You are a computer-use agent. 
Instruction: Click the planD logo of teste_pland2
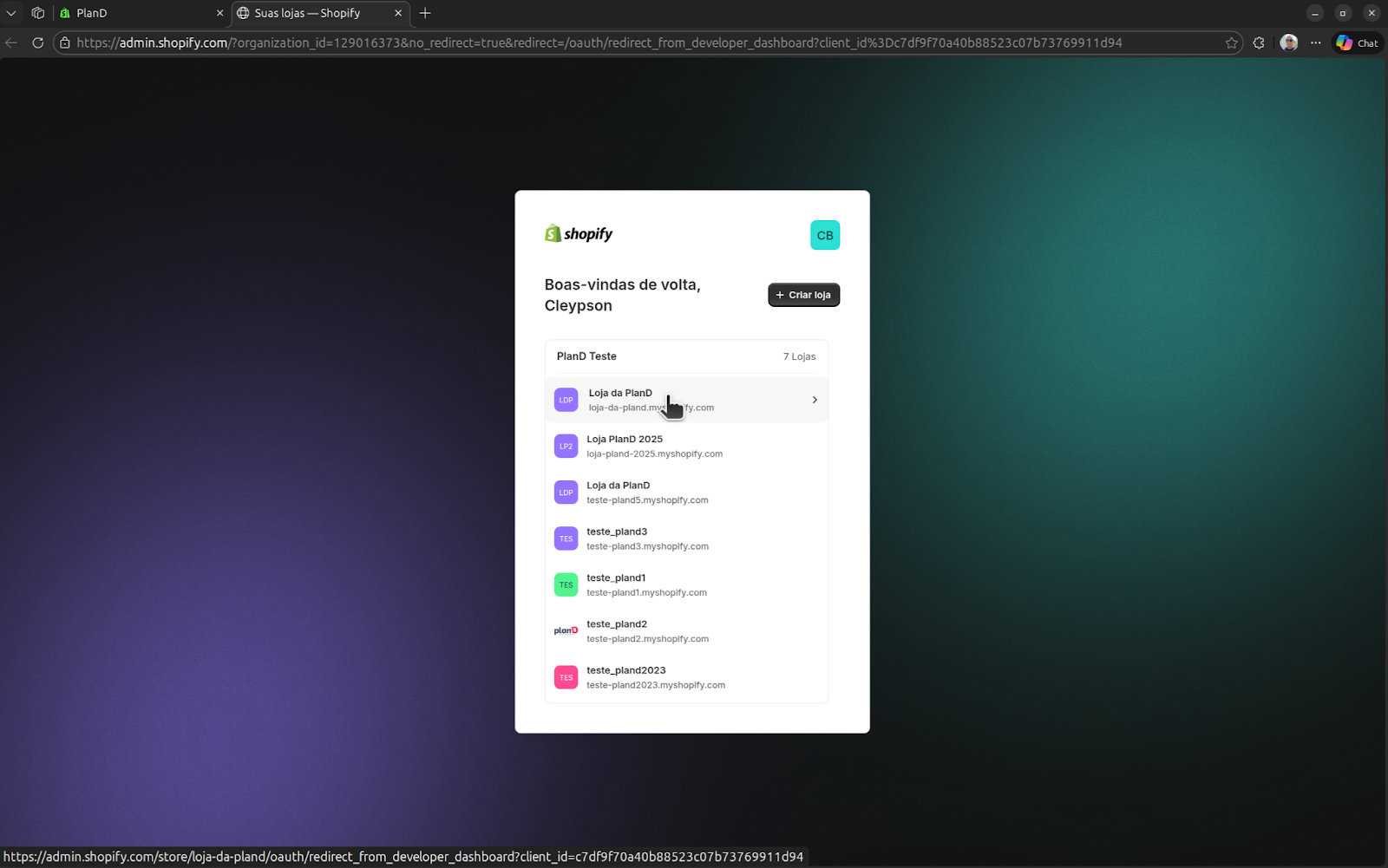pyautogui.click(x=566, y=631)
